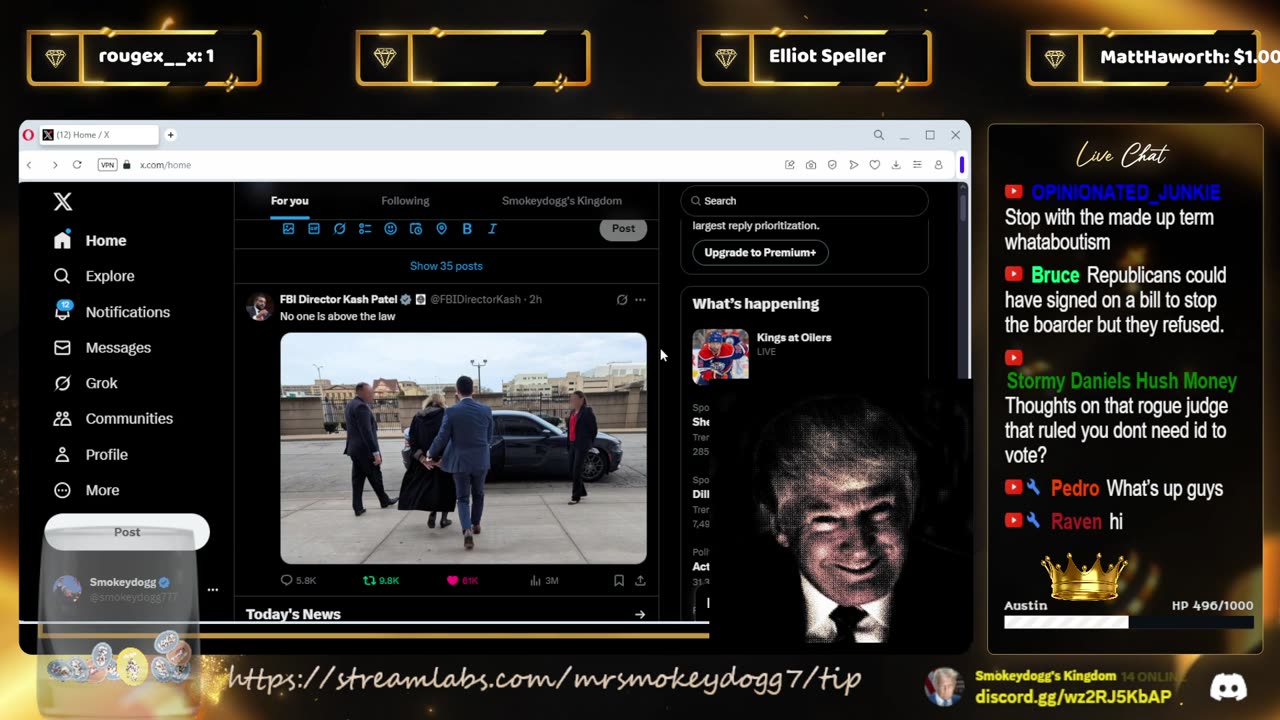Open browser downloads icon
Image resolution: width=1280 pixels, height=720 pixels.
(x=896, y=165)
